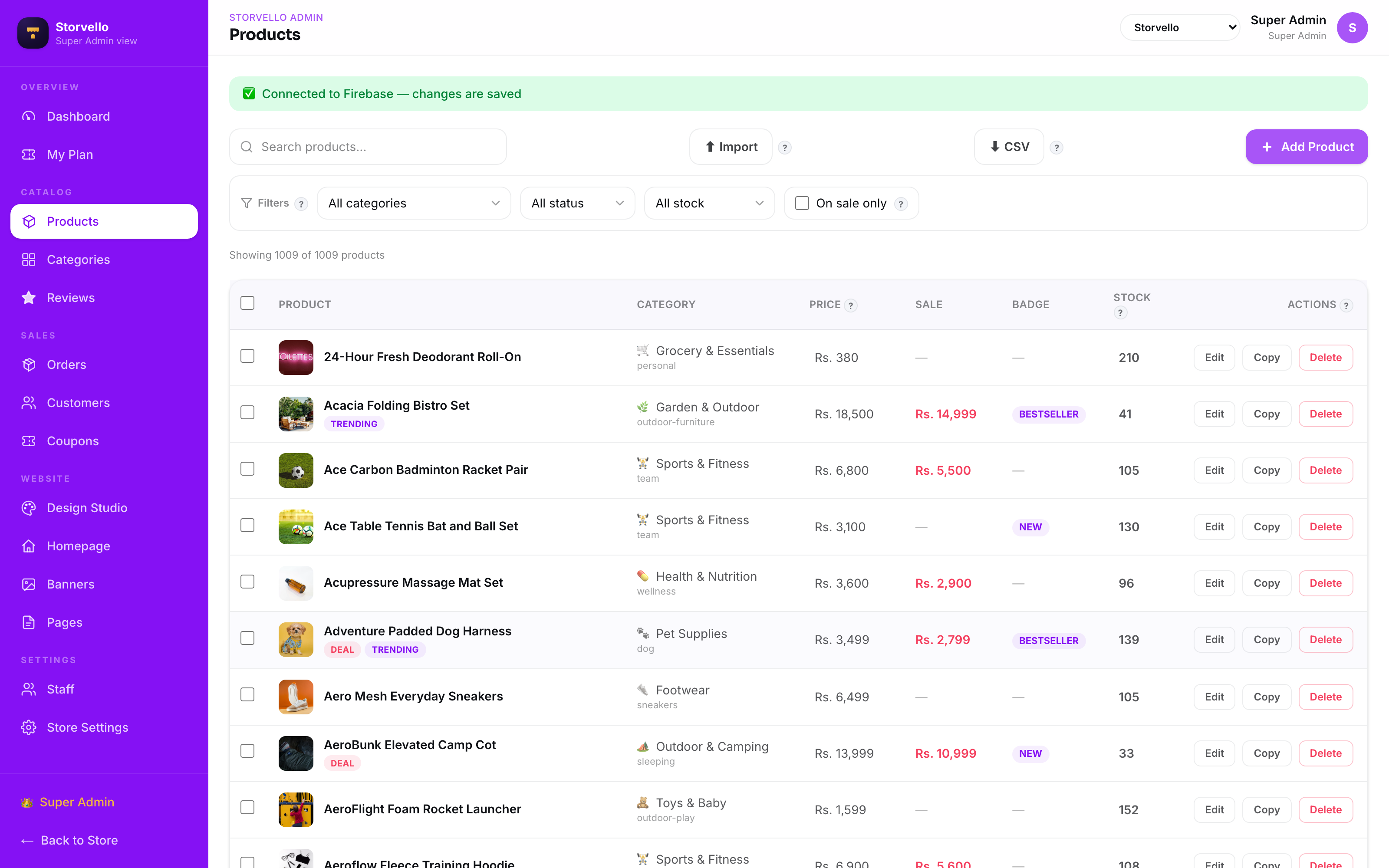Select the AeroFlight Foam Rocket Launcher checkbox
The width and height of the screenshot is (1389, 868).
pyautogui.click(x=247, y=808)
